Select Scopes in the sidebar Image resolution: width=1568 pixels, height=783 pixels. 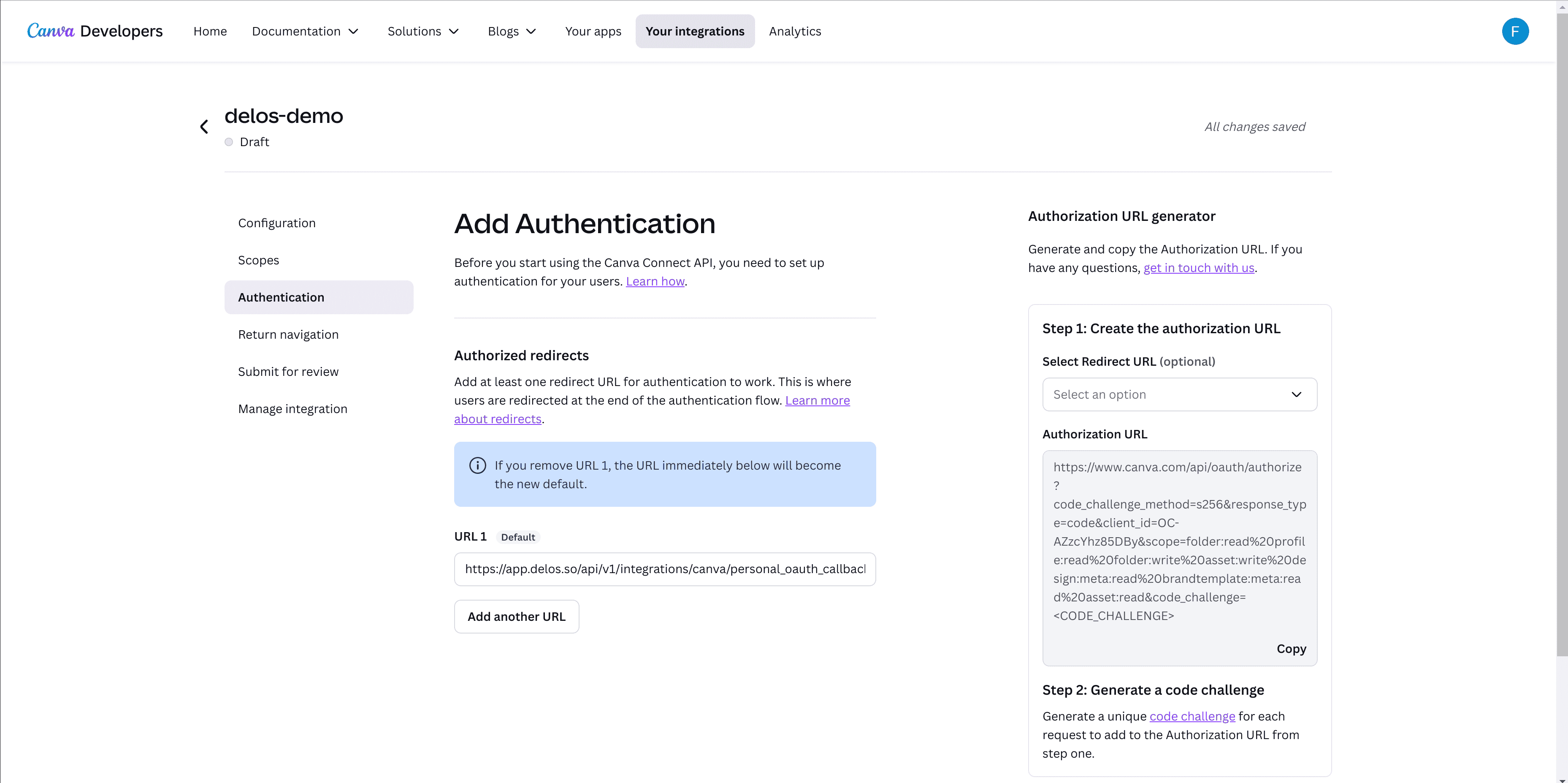click(x=319, y=260)
